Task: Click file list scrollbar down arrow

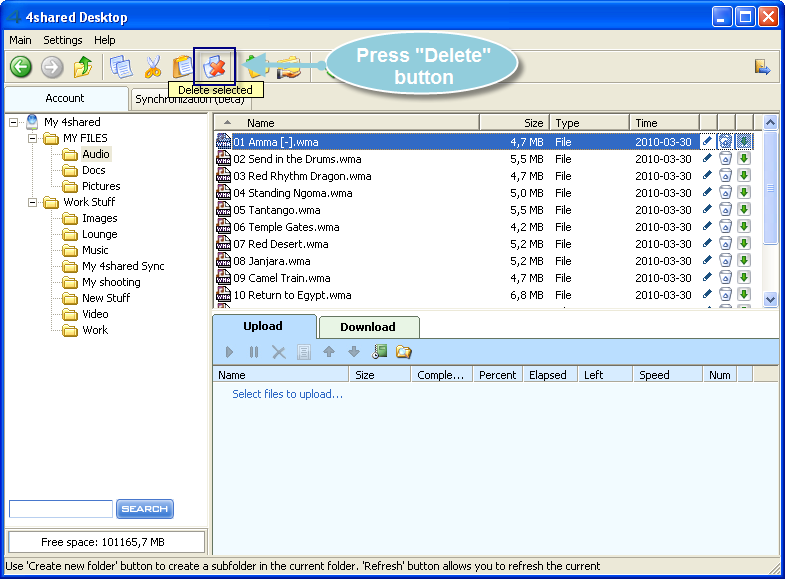Action: 770,299
